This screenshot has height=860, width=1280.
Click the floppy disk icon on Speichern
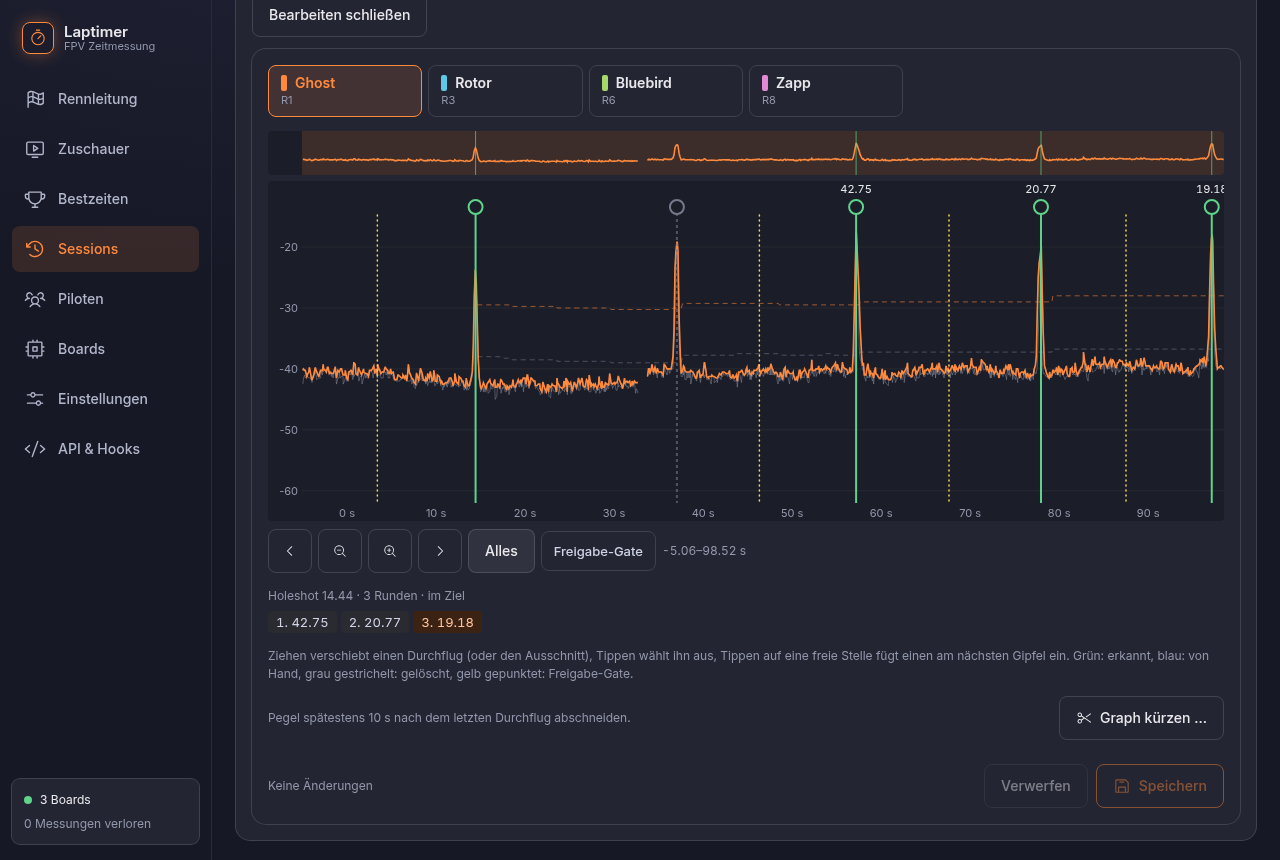point(1122,786)
